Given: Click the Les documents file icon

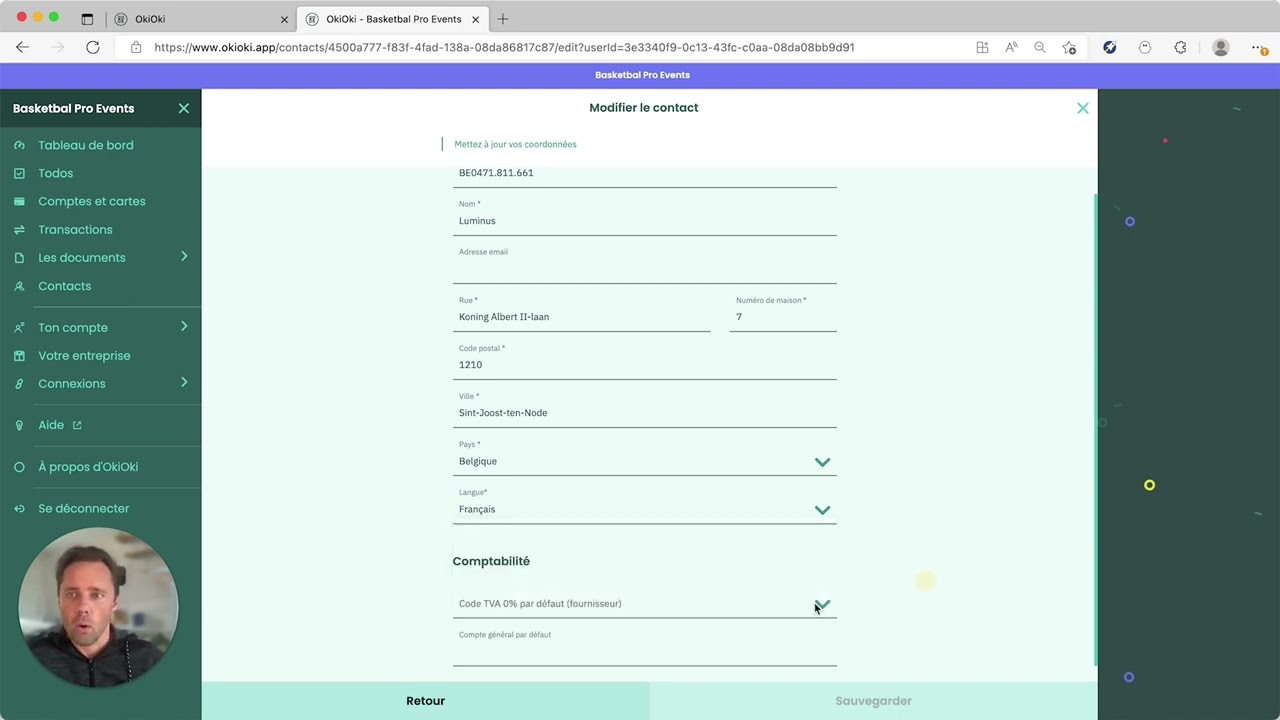Looking at the screenshot, I should (19, 257).
